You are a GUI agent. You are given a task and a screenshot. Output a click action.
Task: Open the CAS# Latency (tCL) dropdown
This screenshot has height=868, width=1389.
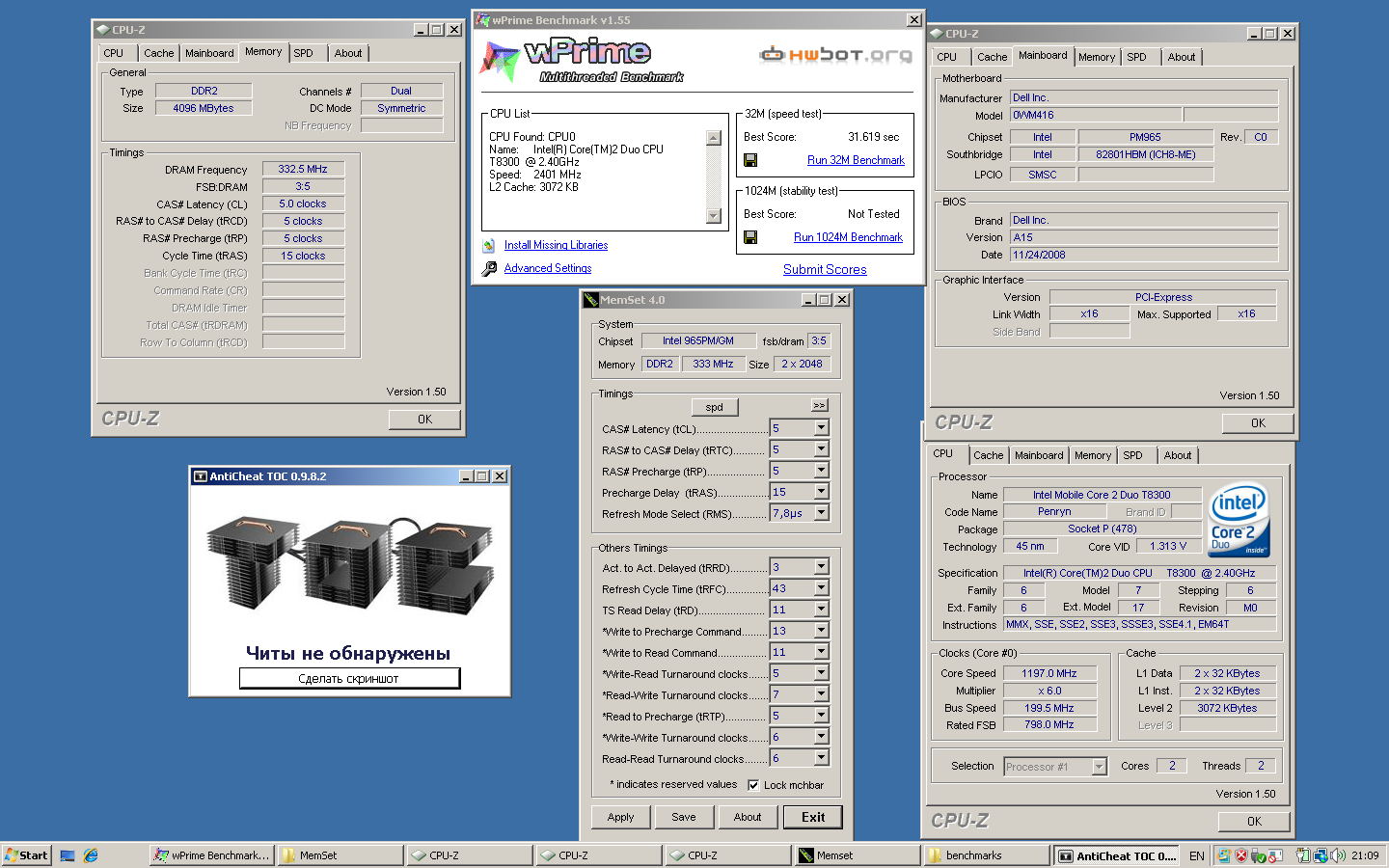(x=821, y=427)
